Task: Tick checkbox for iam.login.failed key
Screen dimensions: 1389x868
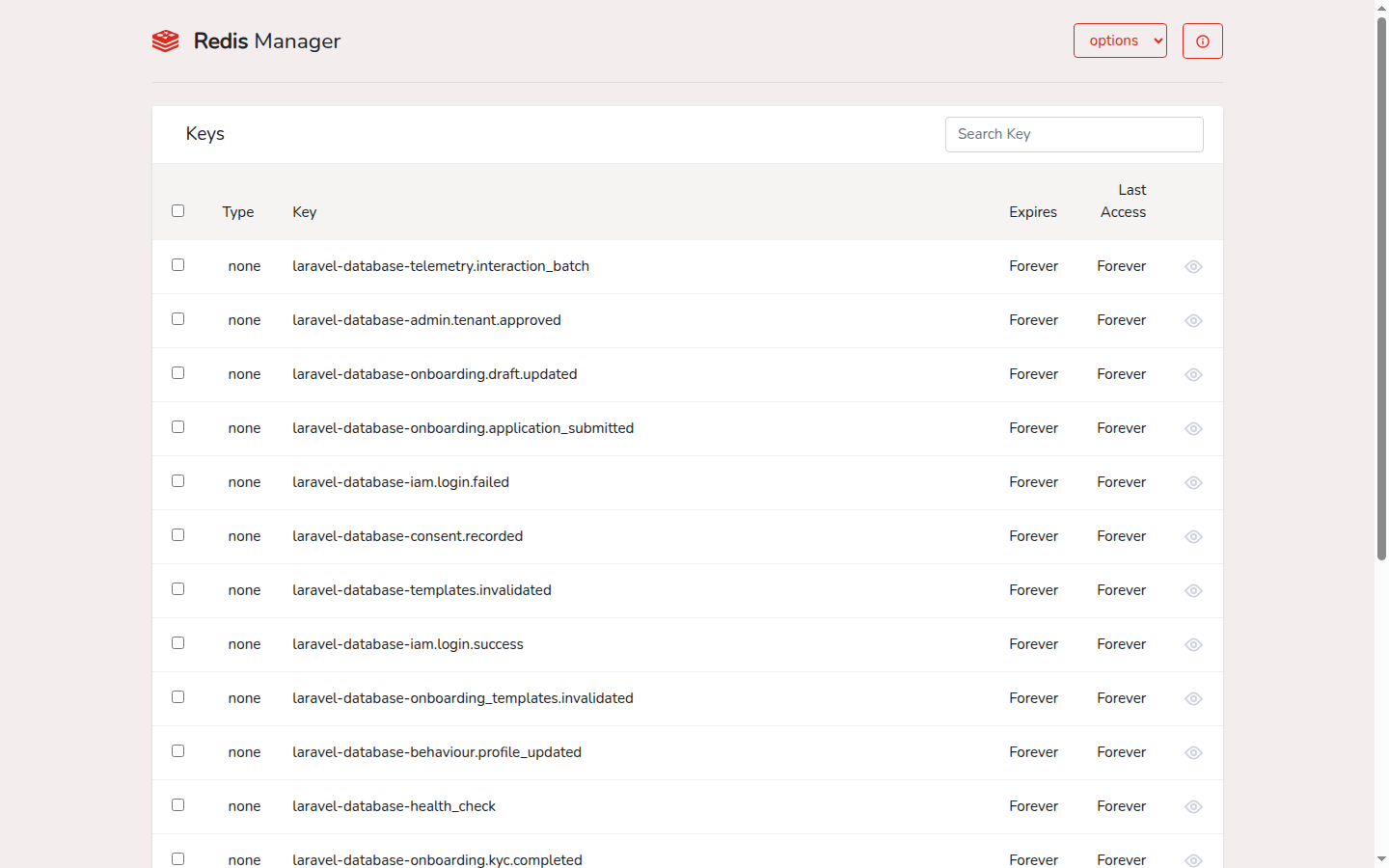Action: click(x=177, y=480)
